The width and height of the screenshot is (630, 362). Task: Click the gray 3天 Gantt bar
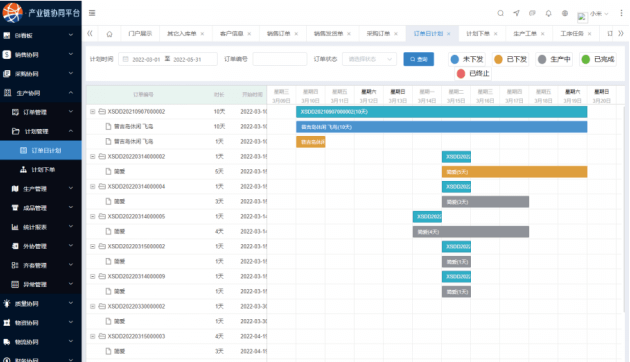(485, 202)
